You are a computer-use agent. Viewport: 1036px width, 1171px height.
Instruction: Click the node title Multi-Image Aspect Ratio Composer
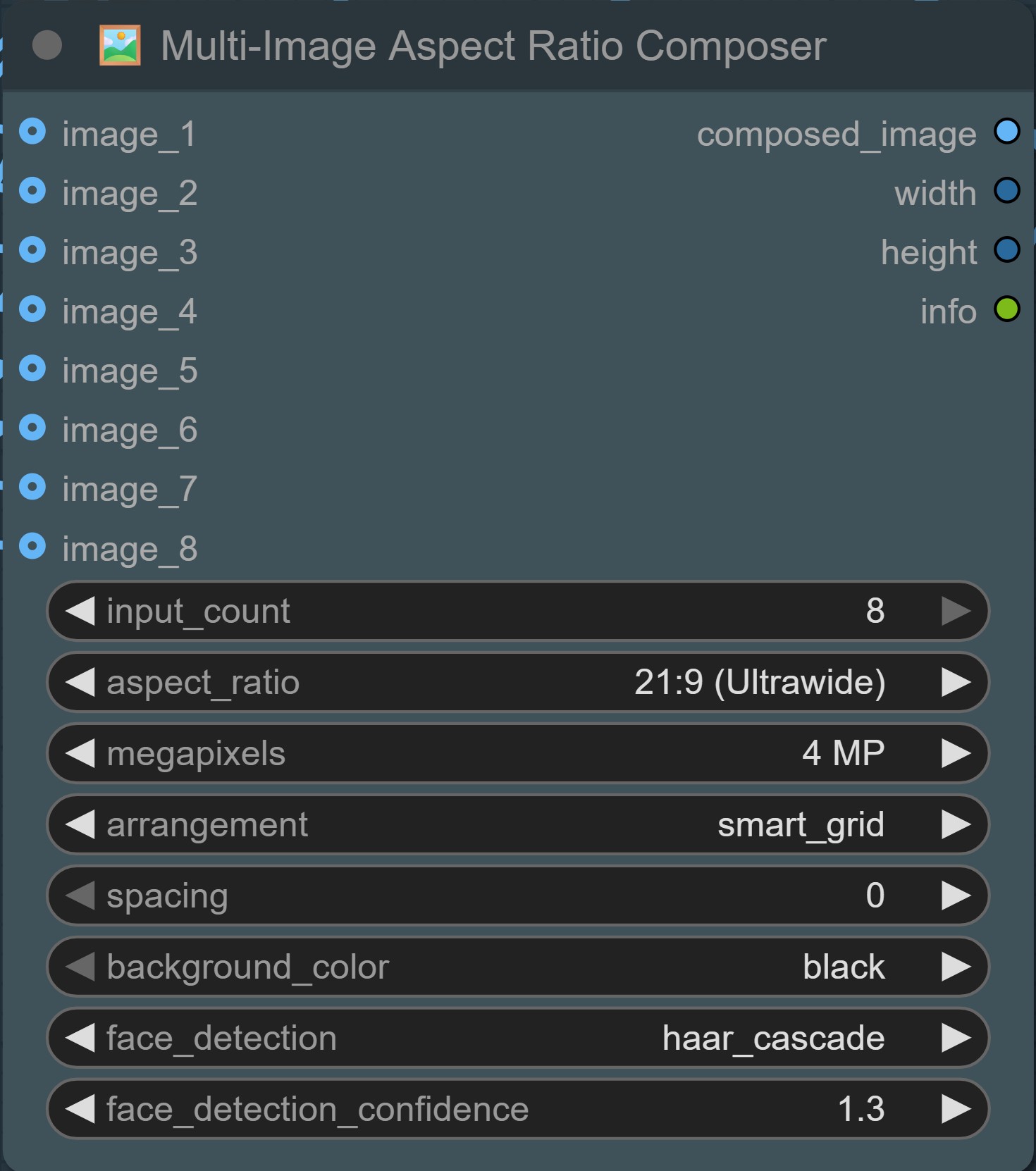coord(493,46)
